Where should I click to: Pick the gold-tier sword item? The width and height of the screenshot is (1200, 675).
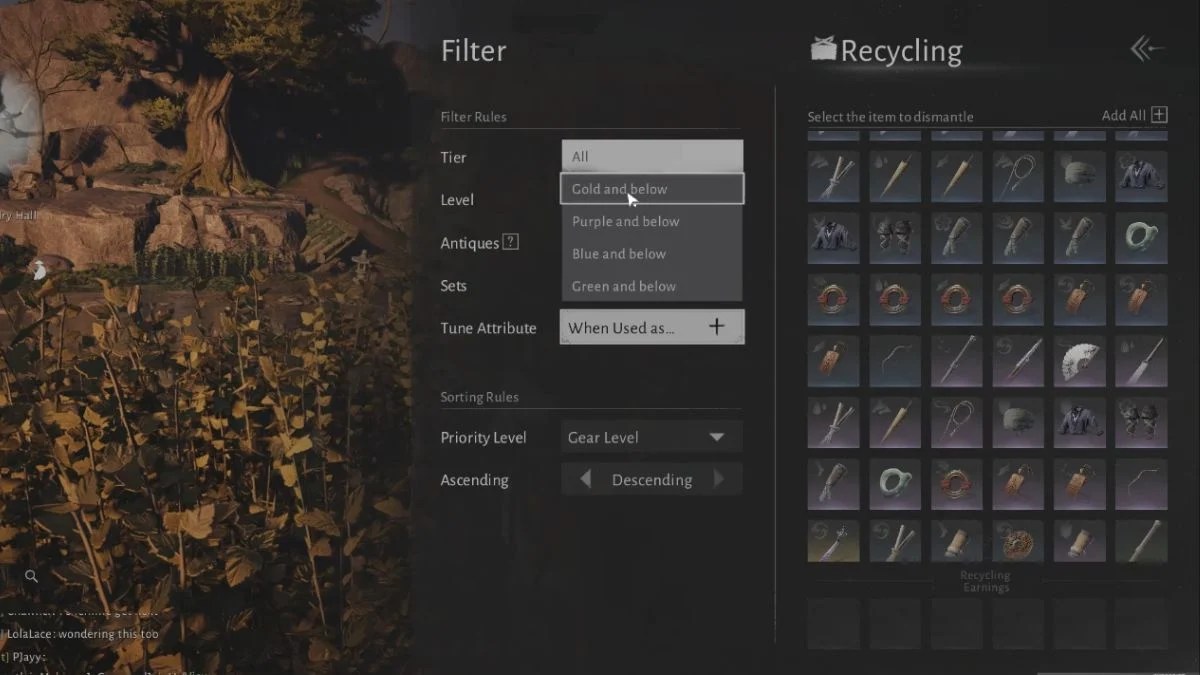pos(833,541)
